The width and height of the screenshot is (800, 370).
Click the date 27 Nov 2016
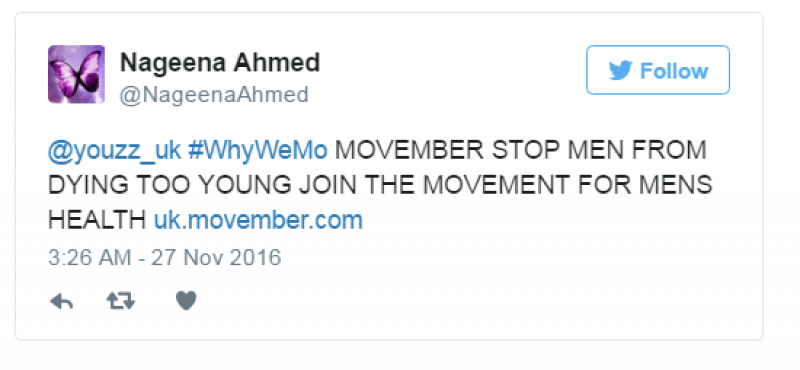pos(216,257)
